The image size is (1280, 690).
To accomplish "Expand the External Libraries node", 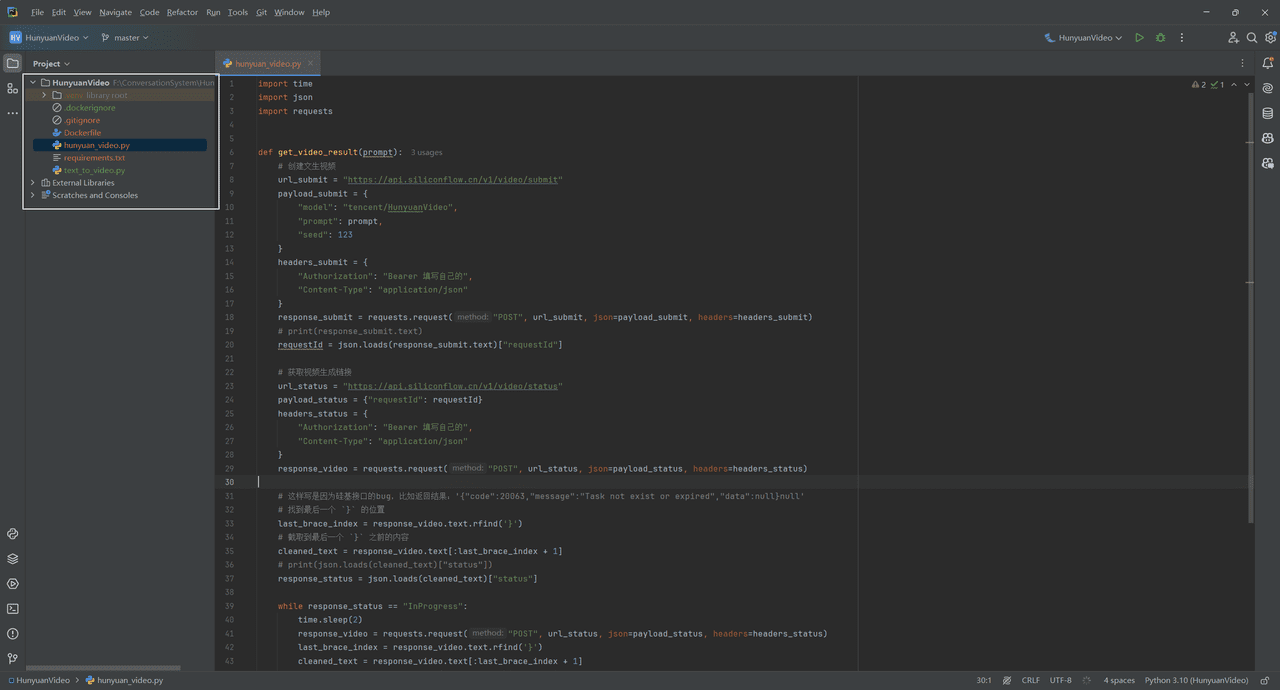I will point(33,183).
